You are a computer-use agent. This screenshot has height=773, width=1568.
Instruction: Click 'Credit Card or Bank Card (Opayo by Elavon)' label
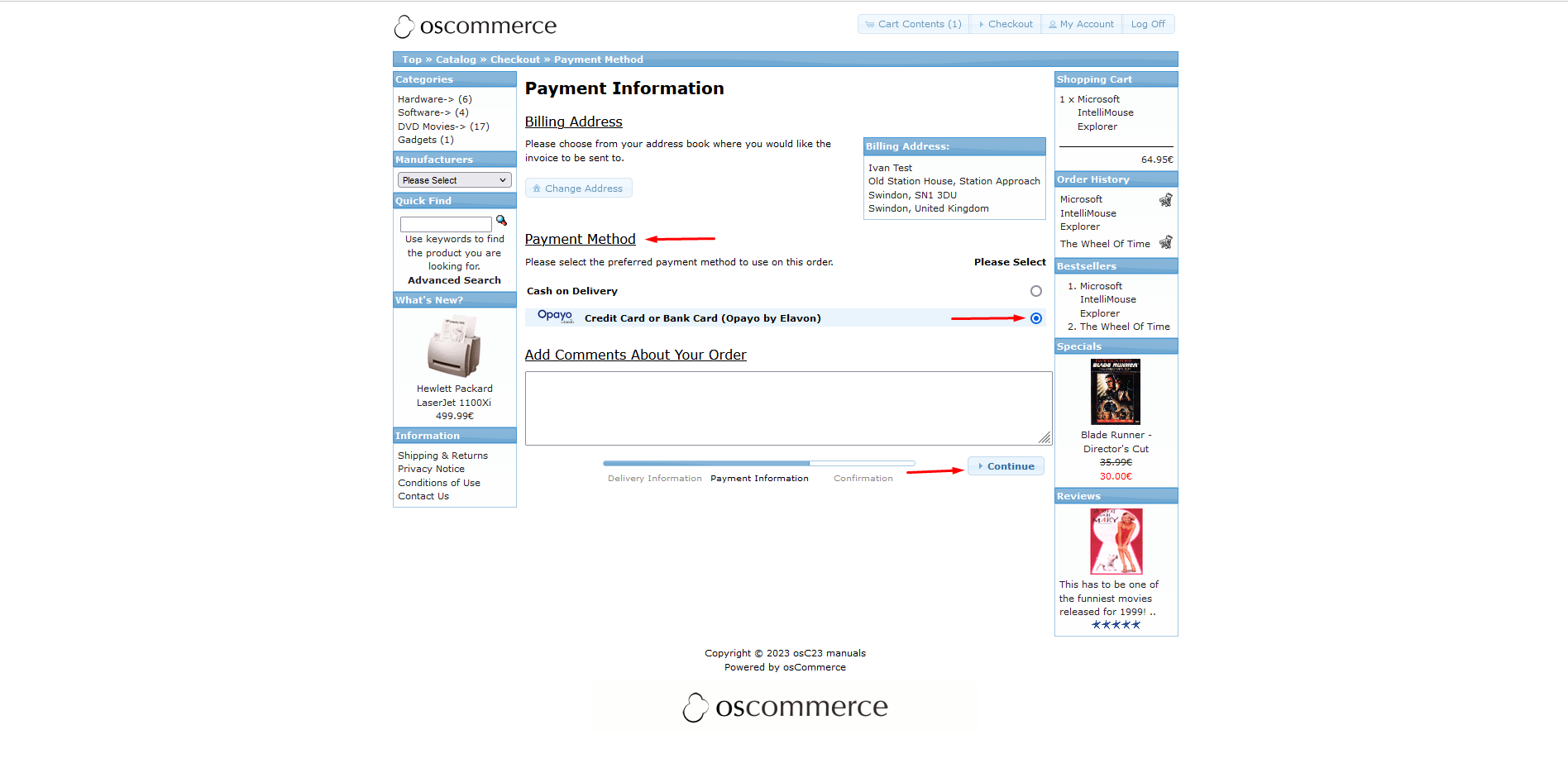coord(702,318)
